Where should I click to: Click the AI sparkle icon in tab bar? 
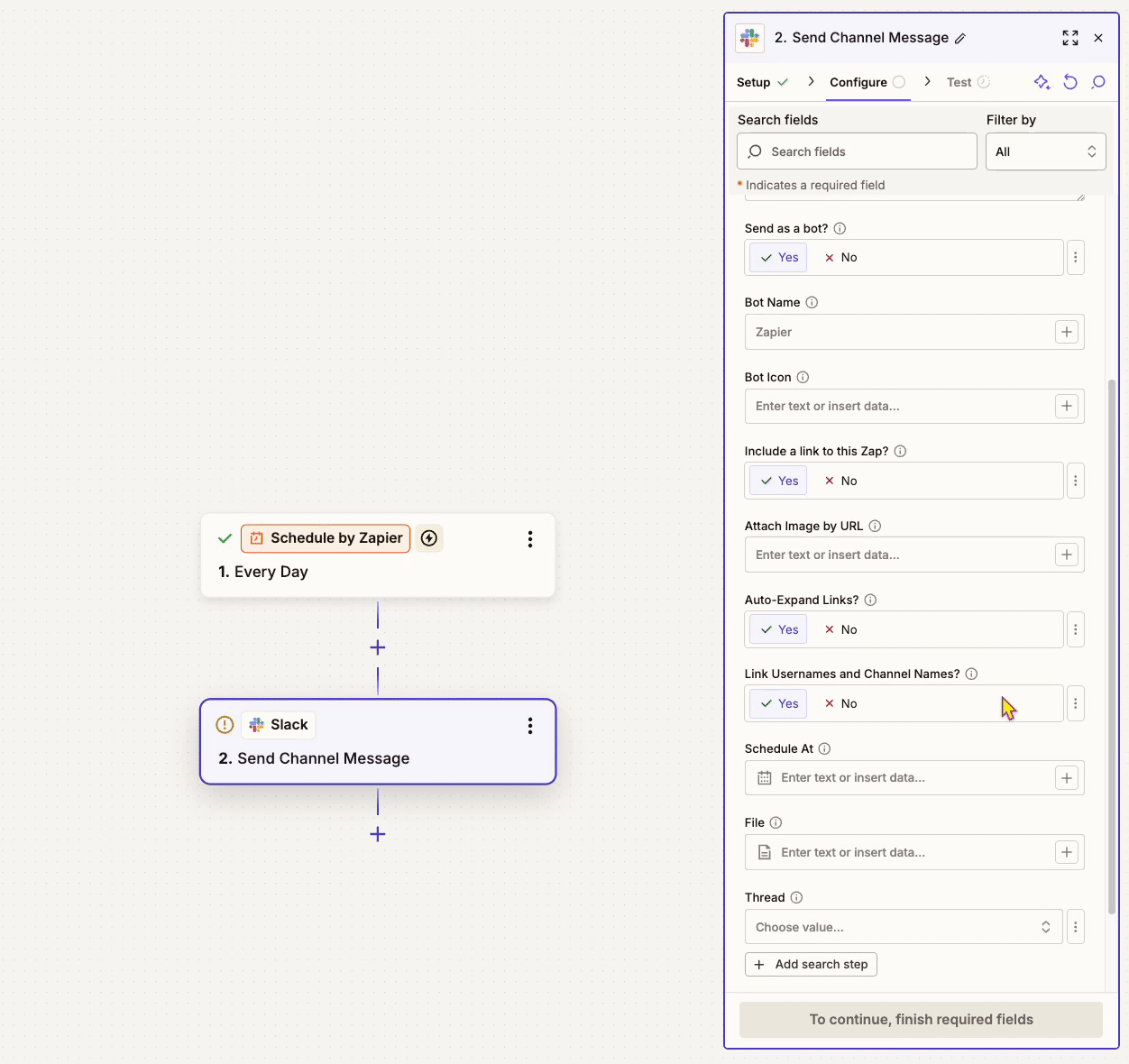(1042, 82)
